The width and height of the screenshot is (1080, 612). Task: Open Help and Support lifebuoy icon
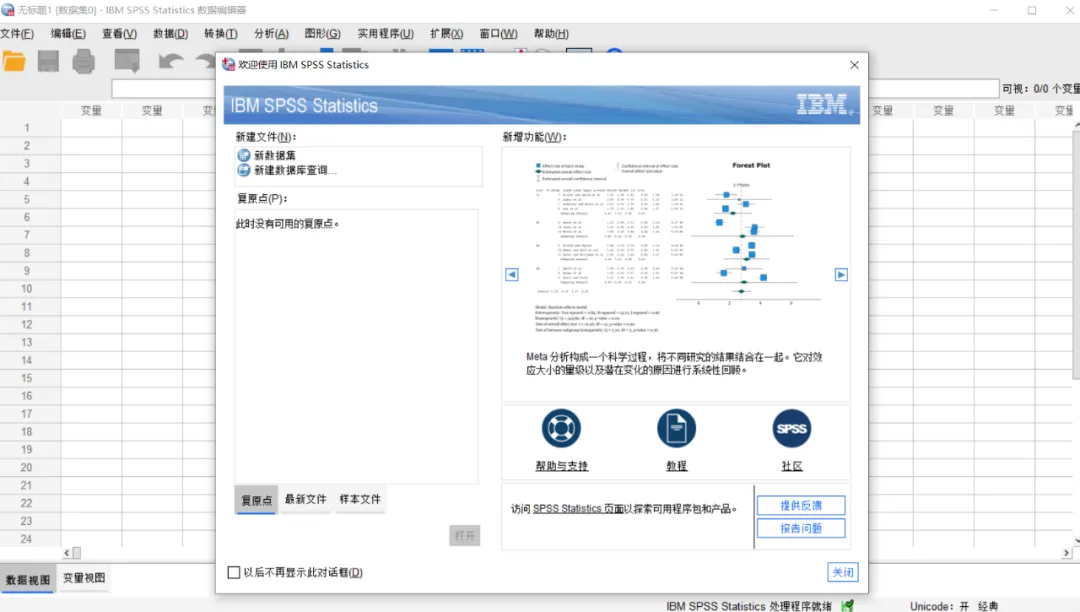561,428
